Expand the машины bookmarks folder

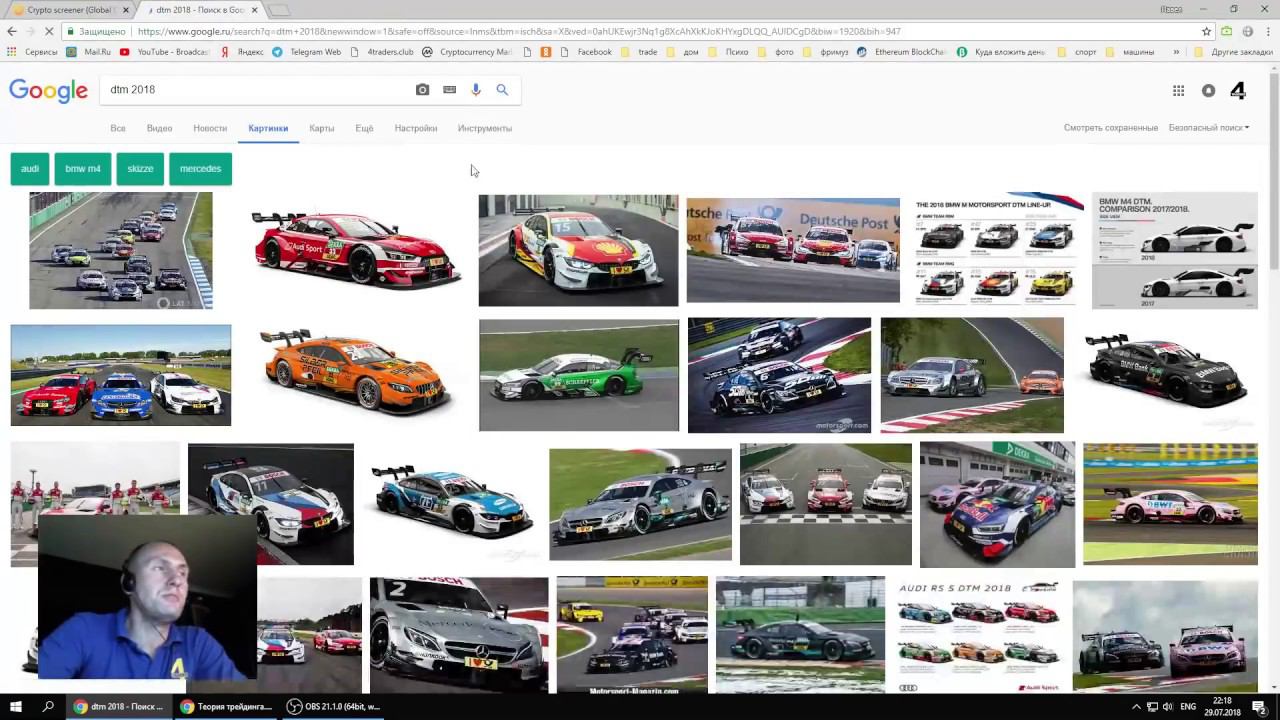click(1131, 52)
